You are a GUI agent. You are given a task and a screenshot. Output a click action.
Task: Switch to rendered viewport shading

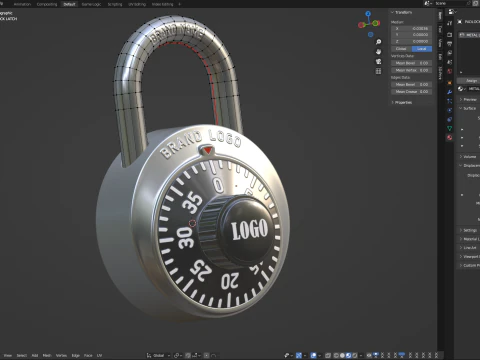(355, 355)
